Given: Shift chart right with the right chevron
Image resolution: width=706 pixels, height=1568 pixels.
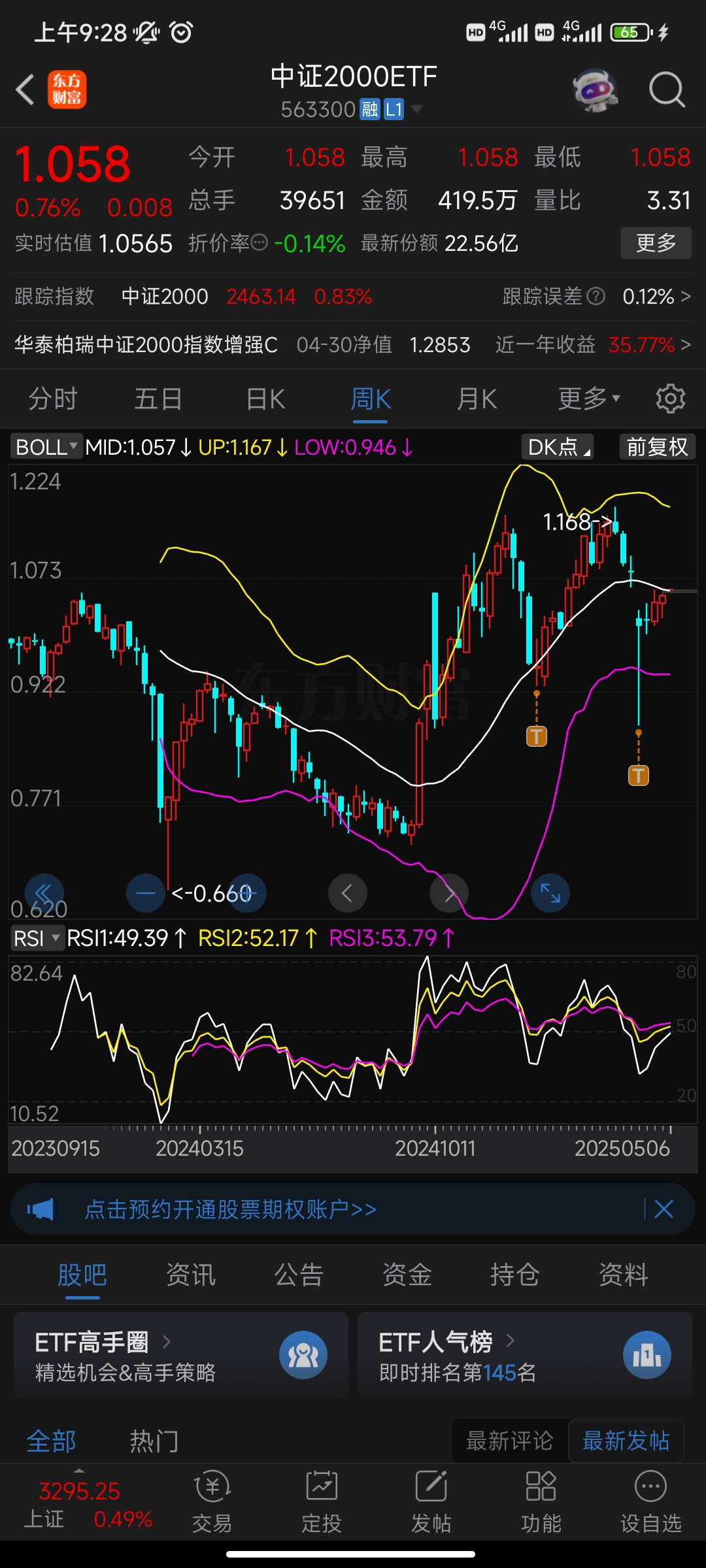Looking at the screenshot, I should pyautogui.click(x=449, y=893).
